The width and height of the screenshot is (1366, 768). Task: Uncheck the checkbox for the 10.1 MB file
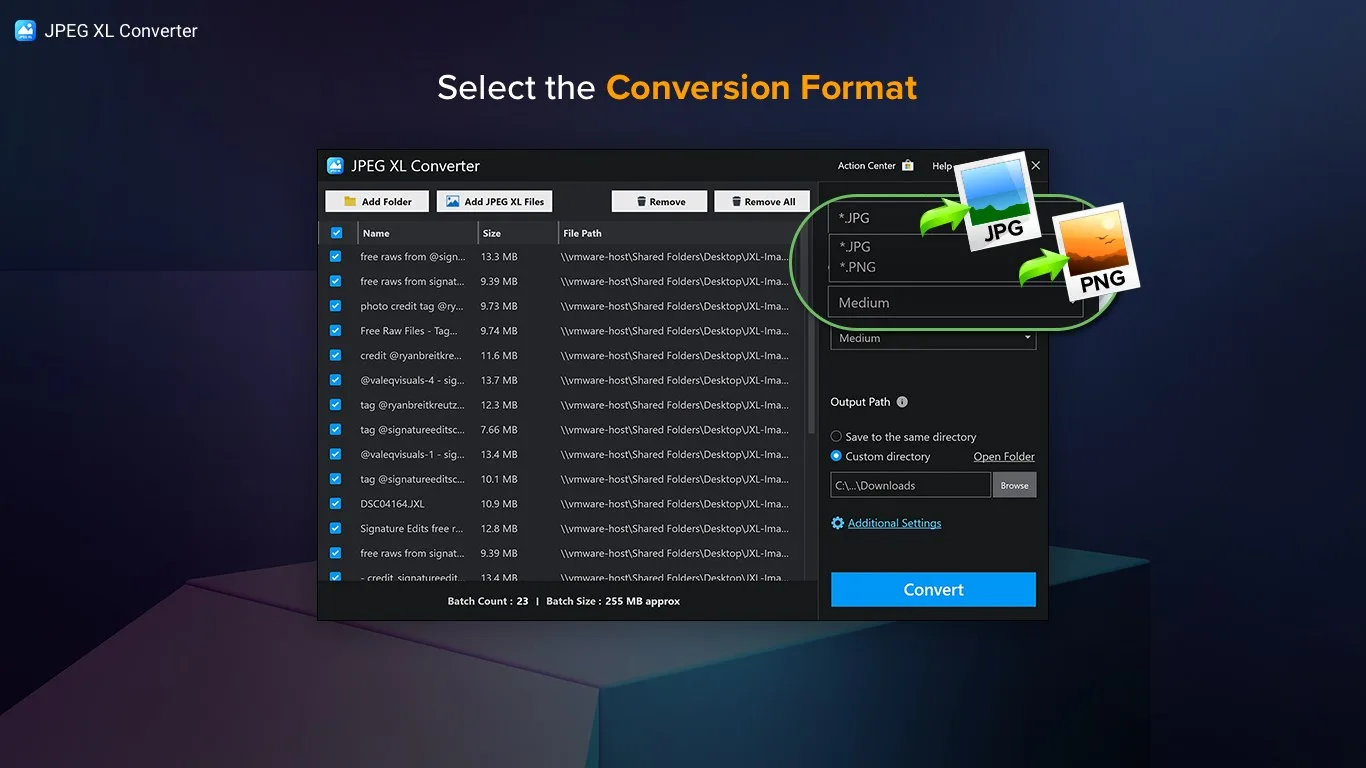point(336,479)
